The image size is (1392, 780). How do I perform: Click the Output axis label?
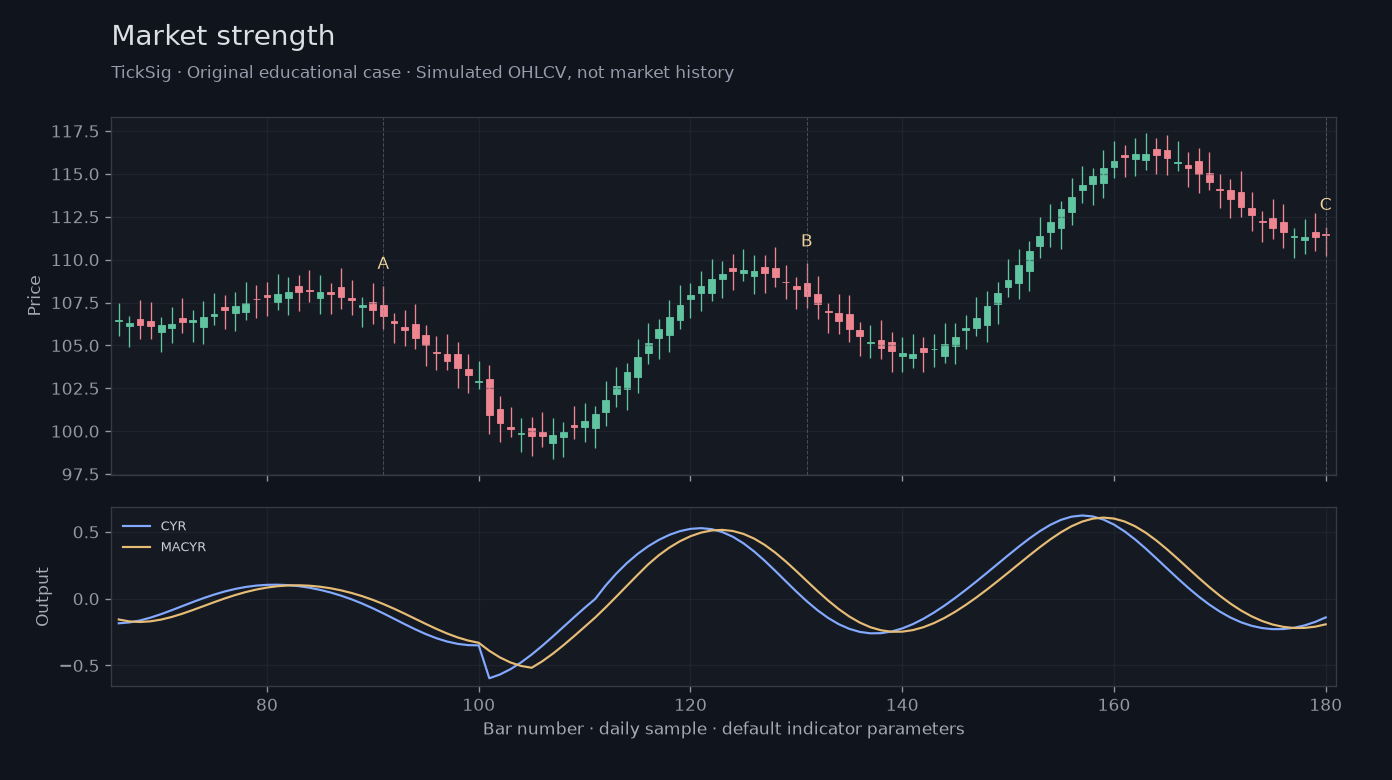pos(43,597)
